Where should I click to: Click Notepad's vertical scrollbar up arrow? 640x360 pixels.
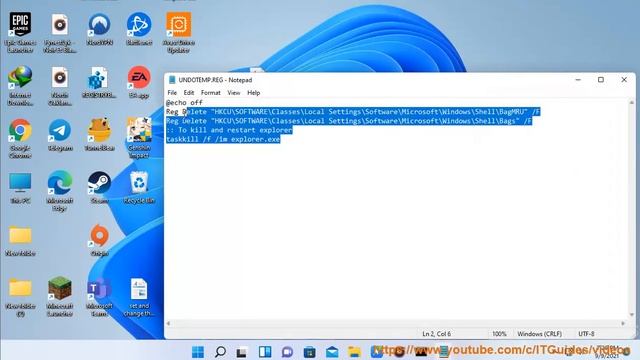pos(631,103)
